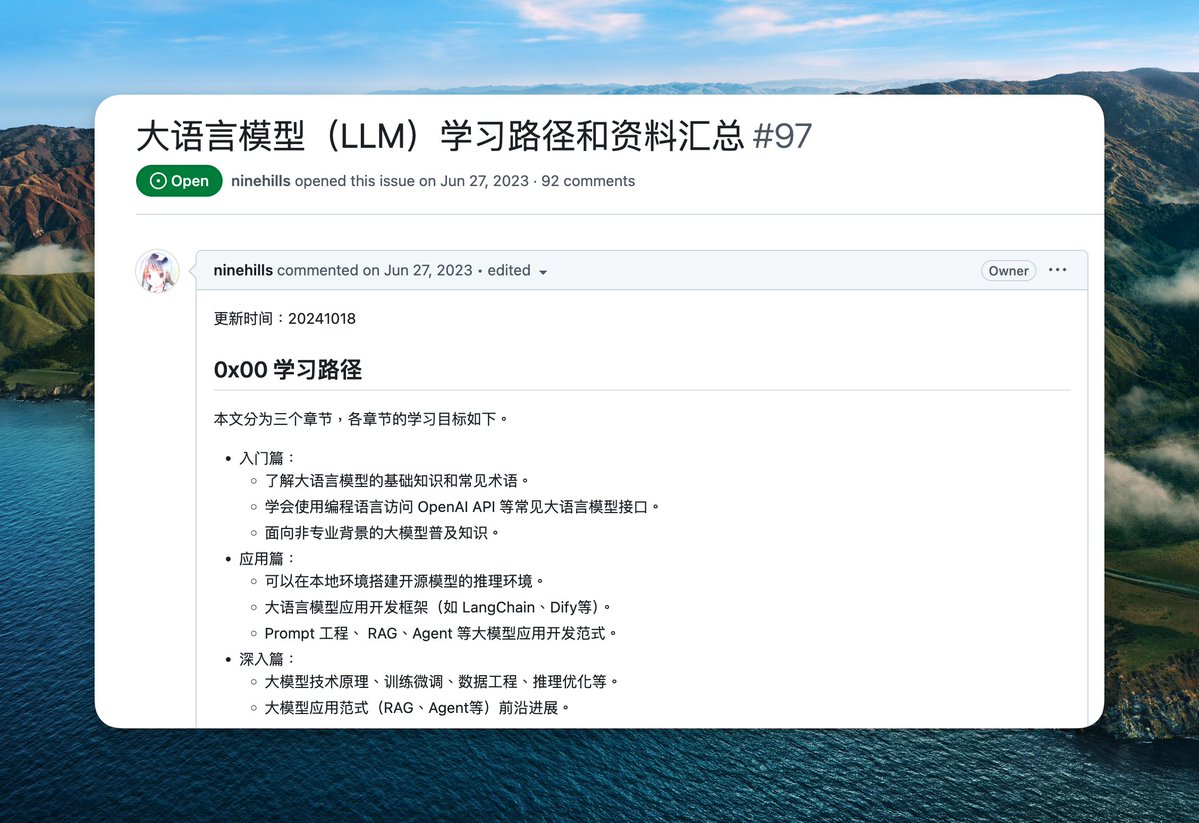Click the line mentioning LangChain、Dify
The width and height of the screenshot is (1199, 823).
(x=437, y=607)
